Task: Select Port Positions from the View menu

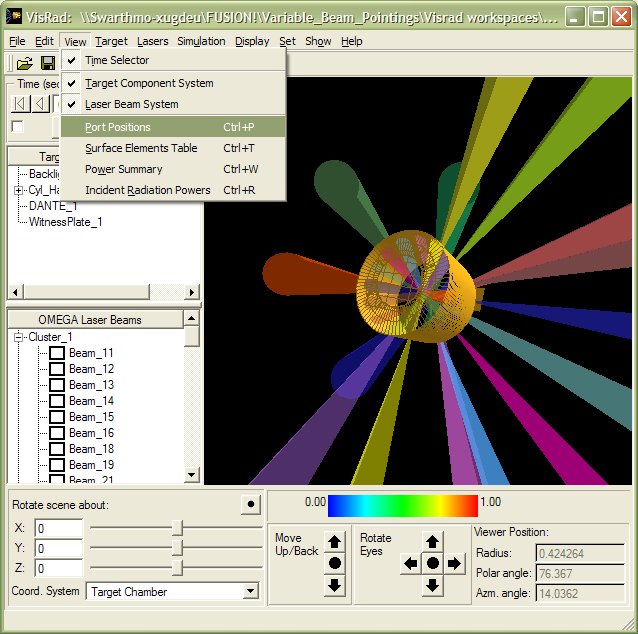Action: (118, 127)
